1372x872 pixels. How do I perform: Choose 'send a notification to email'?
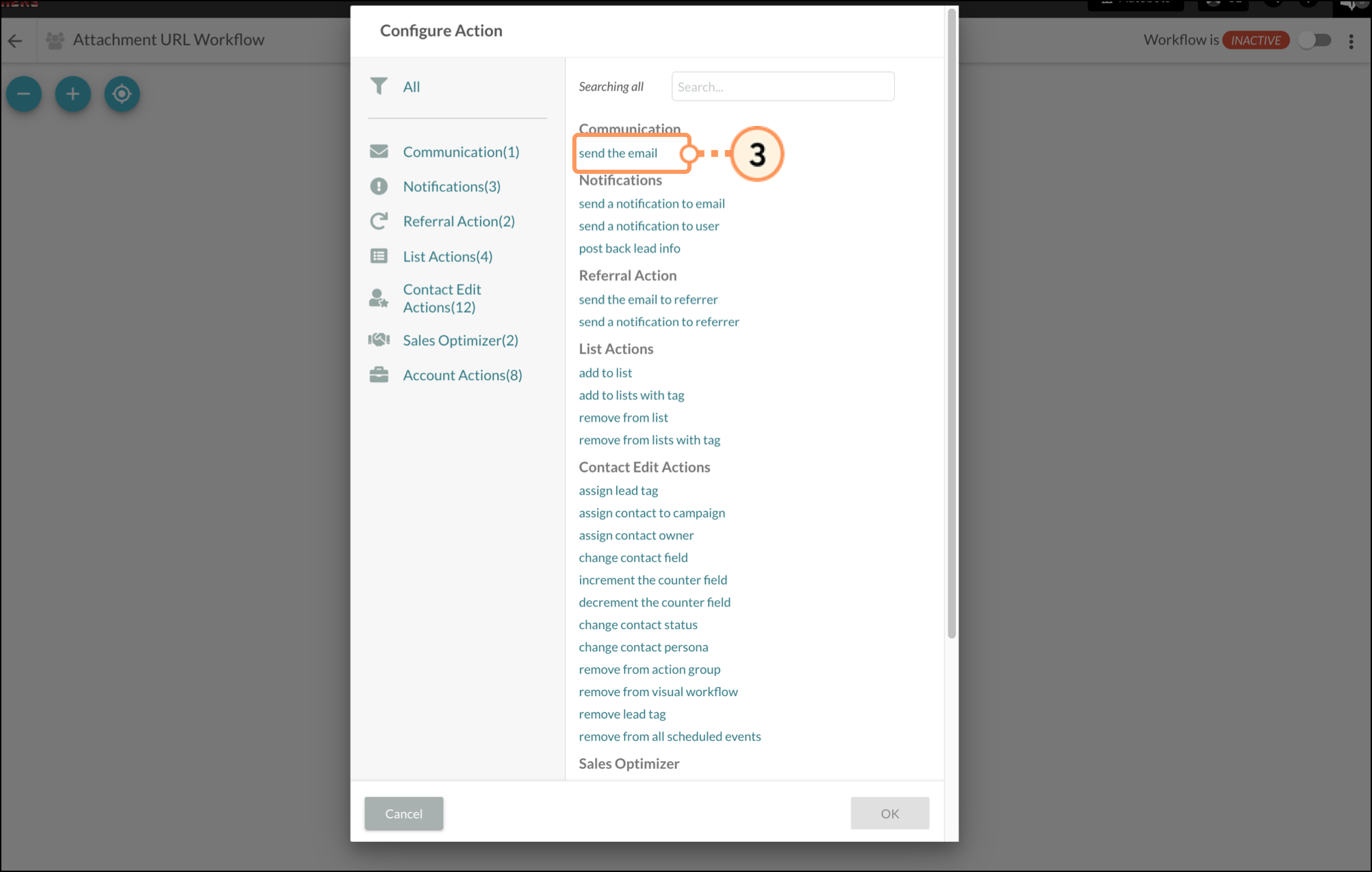(x=652, y=203)
